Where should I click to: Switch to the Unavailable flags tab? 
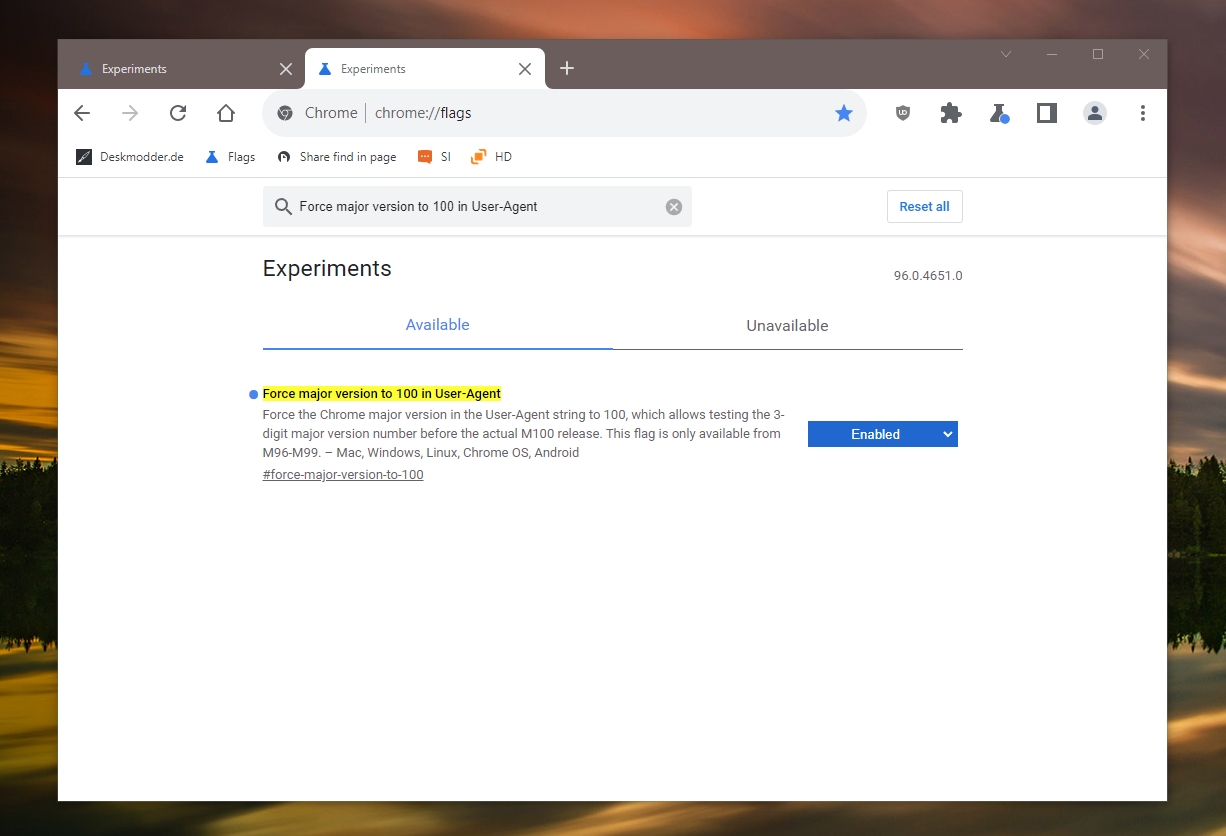pyautogui.click(x=788, y=326)
